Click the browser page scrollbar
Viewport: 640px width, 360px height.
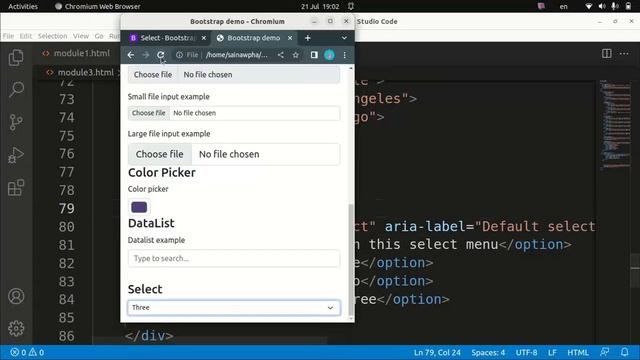tap(351, 259)
